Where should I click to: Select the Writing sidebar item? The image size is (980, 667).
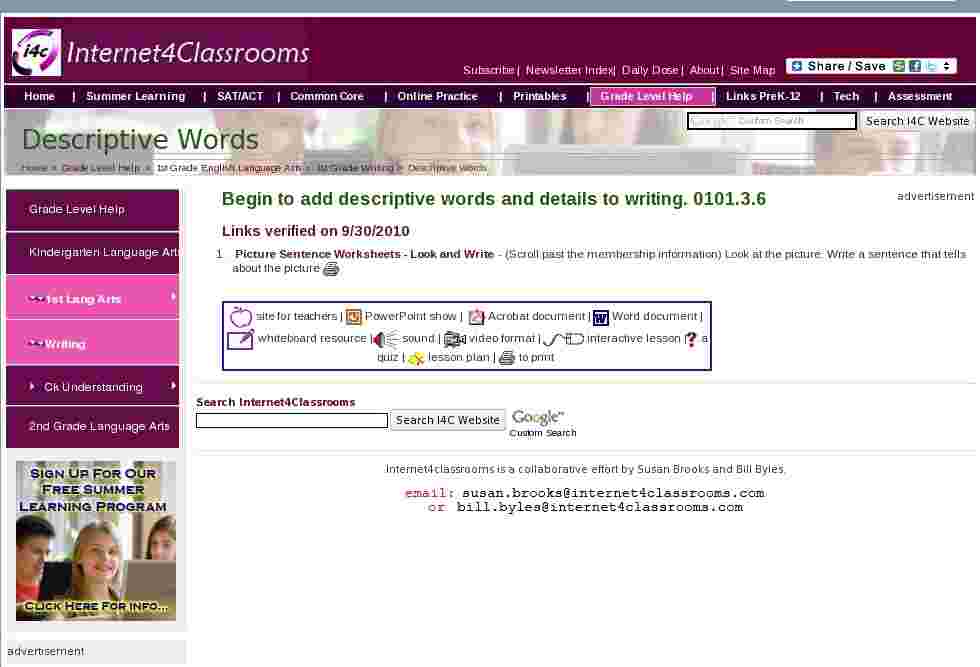click(92, 343)
